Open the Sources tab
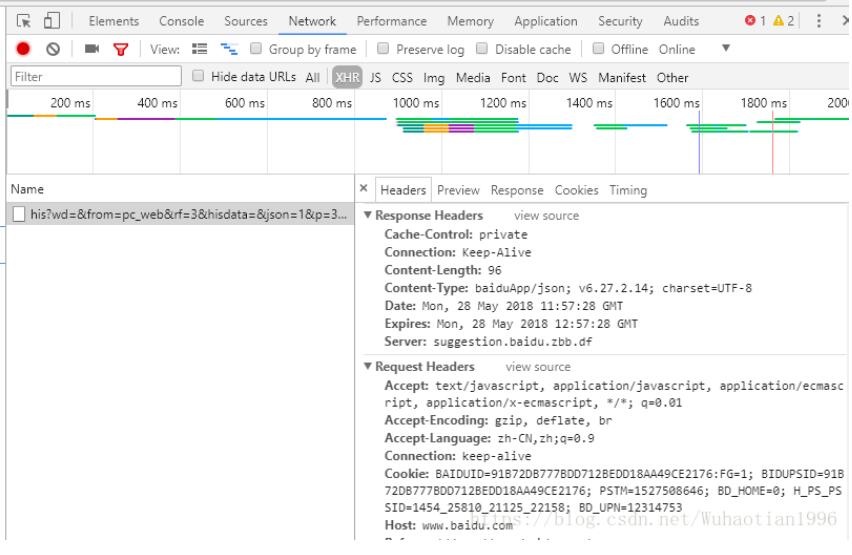 point(246,21)
